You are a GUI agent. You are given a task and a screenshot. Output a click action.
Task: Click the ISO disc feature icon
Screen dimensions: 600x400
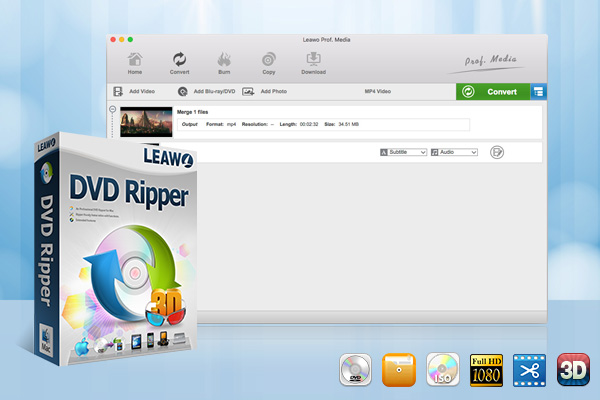point(443,369)
